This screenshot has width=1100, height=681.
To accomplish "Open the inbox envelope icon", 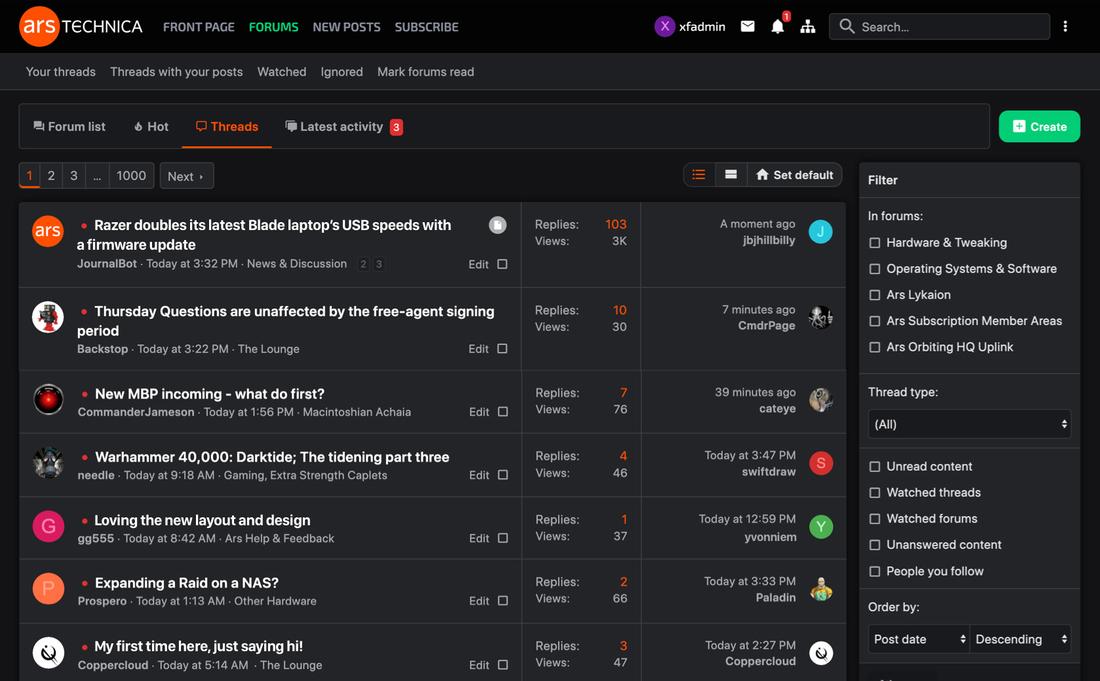I will coord(747,27).
